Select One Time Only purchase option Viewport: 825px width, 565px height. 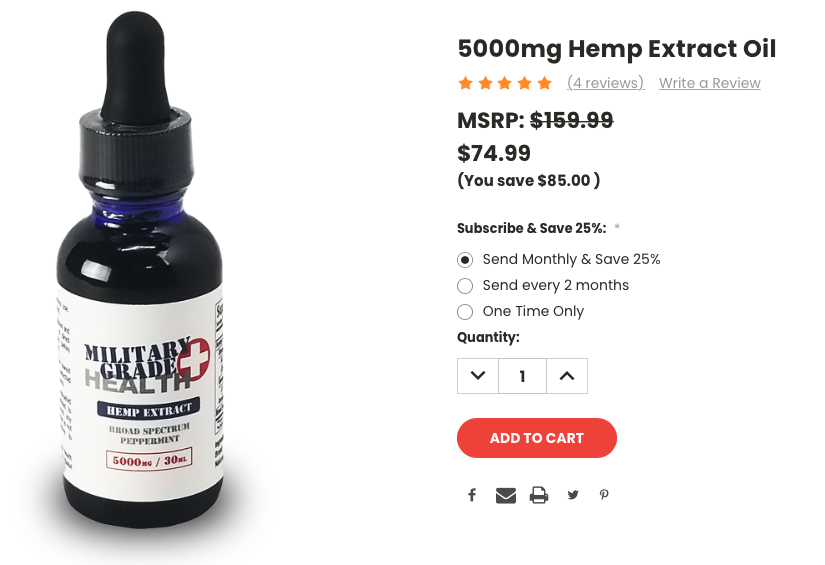520,311
